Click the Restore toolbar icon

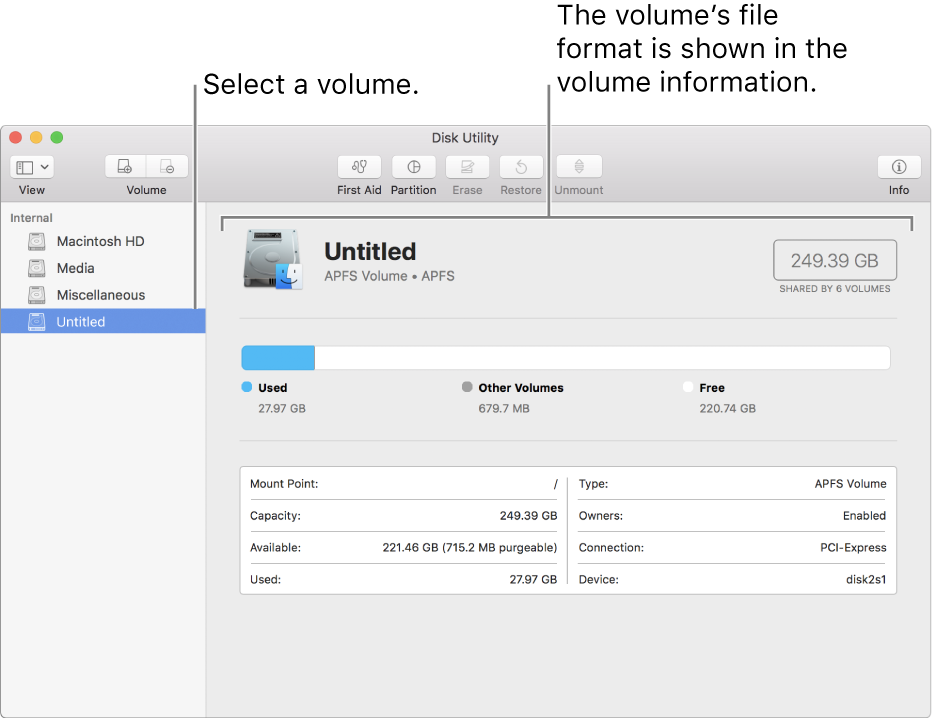521,167
